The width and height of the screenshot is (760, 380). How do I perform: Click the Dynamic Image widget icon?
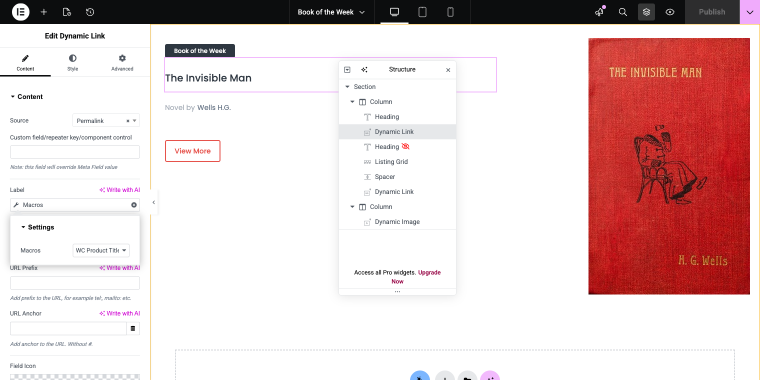pyautogui.click(x=367, y=222)
